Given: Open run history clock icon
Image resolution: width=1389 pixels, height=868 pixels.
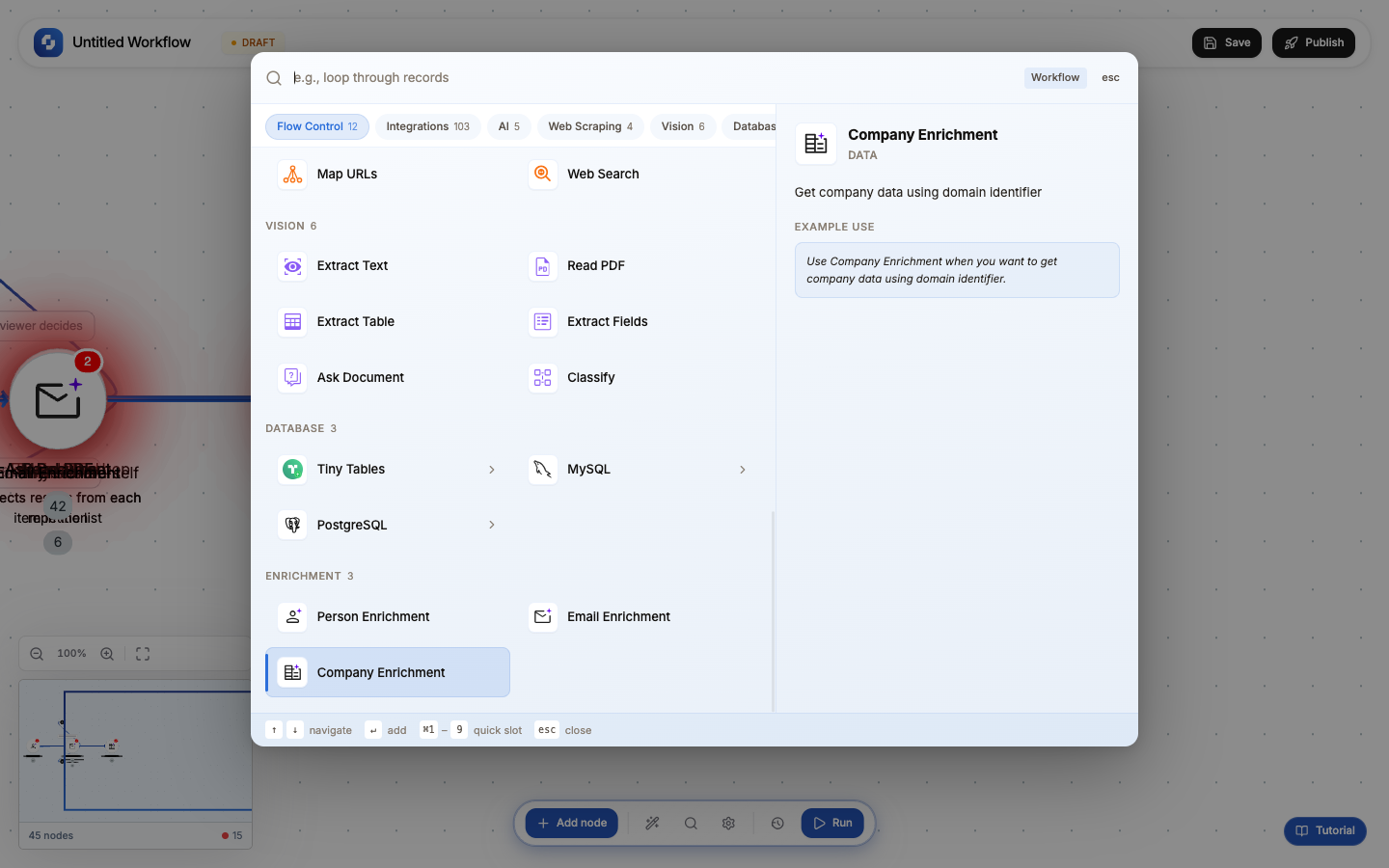Looking at the screenshot, I should point(777,824).
